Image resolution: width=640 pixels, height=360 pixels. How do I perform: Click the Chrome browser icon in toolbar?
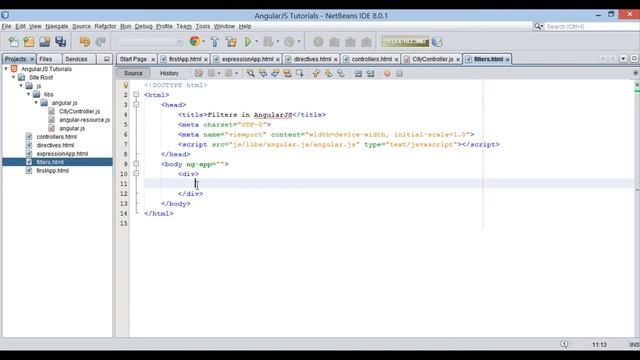(x=195, y=41)
